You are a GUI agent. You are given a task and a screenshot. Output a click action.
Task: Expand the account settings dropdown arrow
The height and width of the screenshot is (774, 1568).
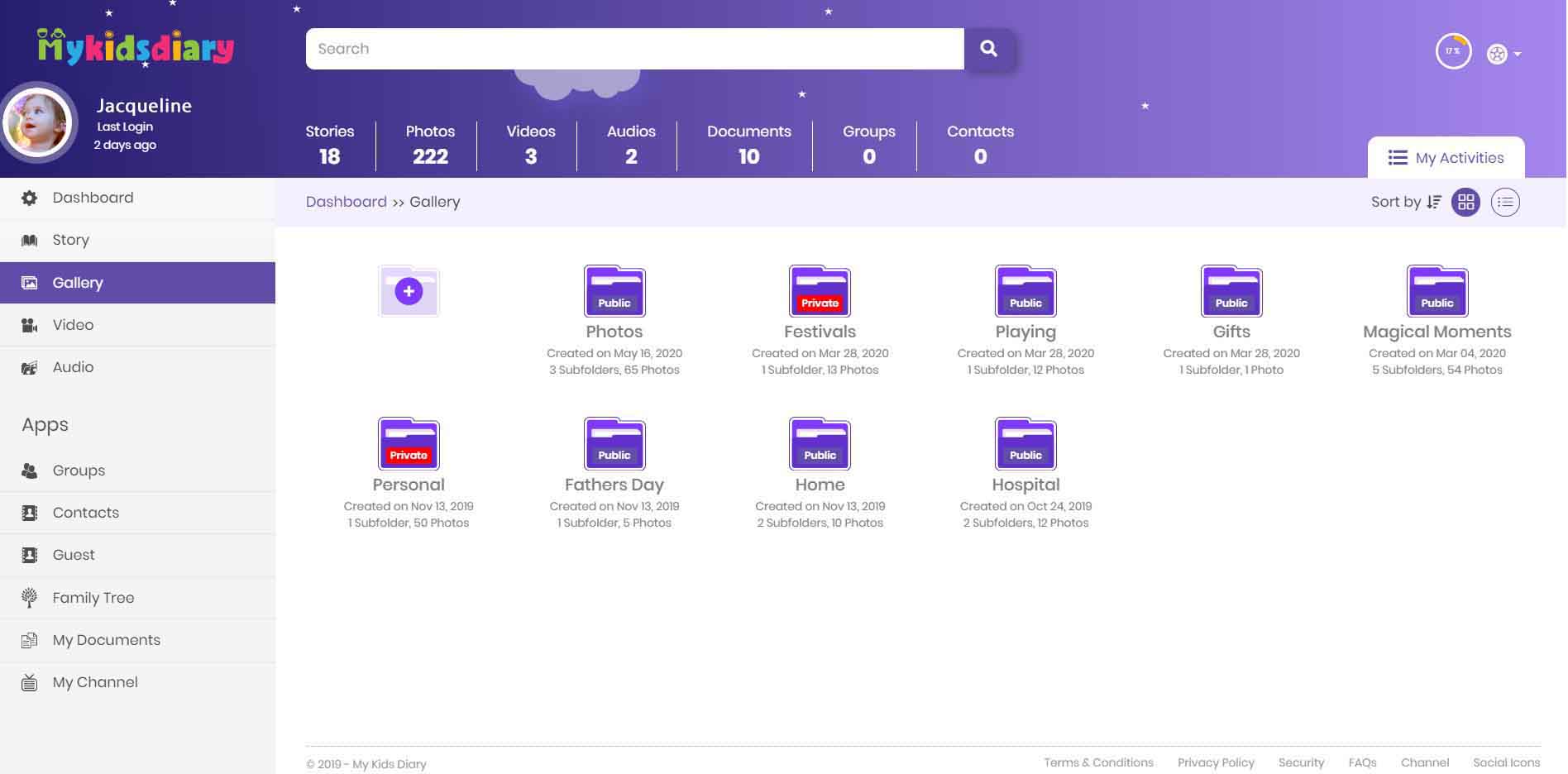1517,55
